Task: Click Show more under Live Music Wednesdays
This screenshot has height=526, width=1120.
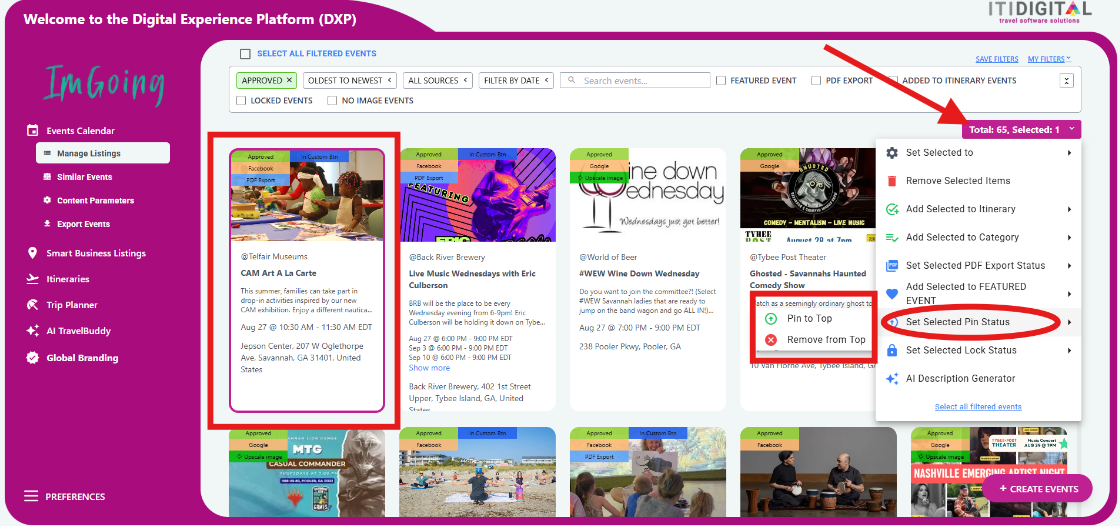Action: tap(429, 368)
